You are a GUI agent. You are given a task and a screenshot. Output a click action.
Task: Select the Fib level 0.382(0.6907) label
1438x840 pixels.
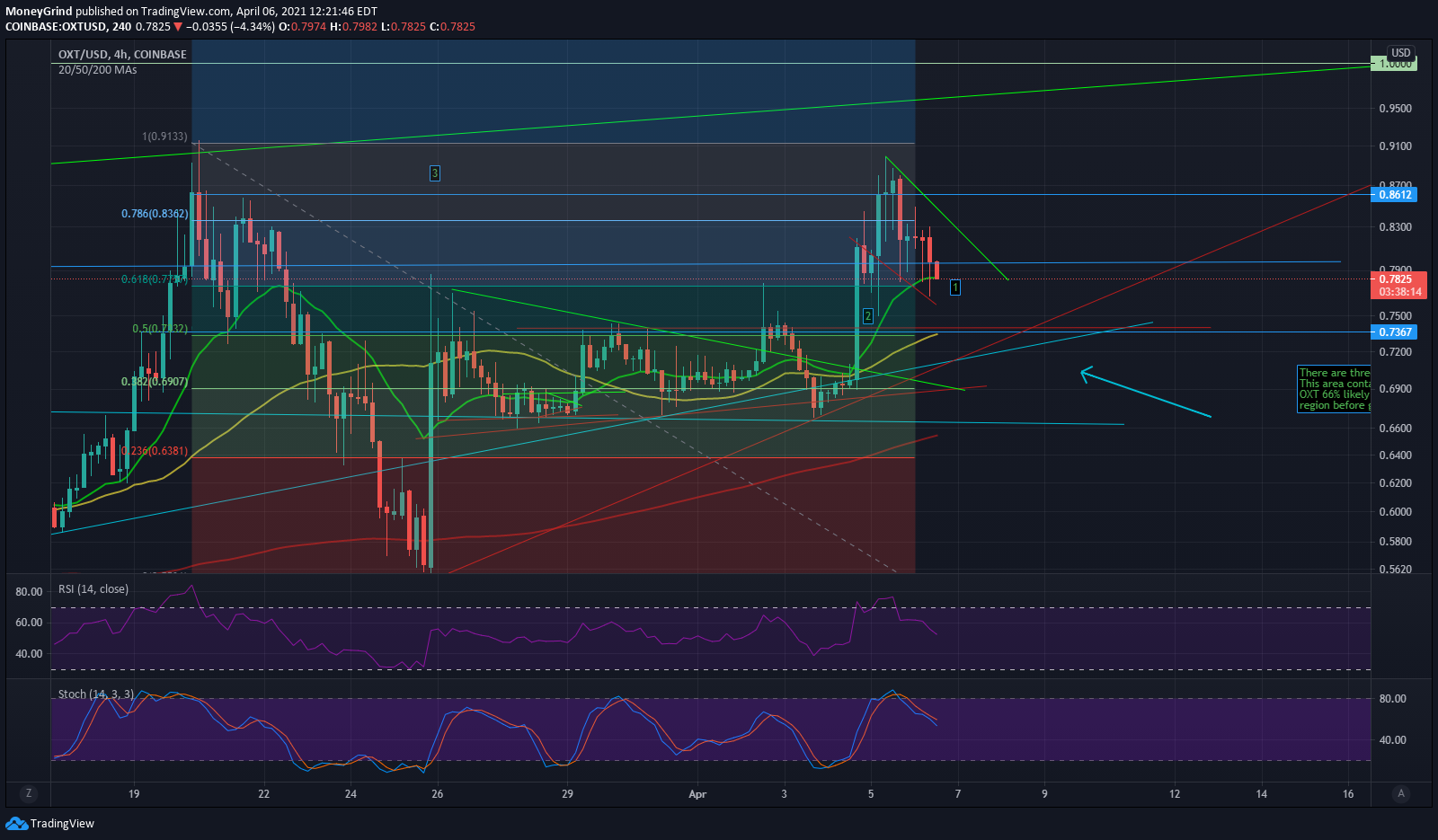point(155,382)
